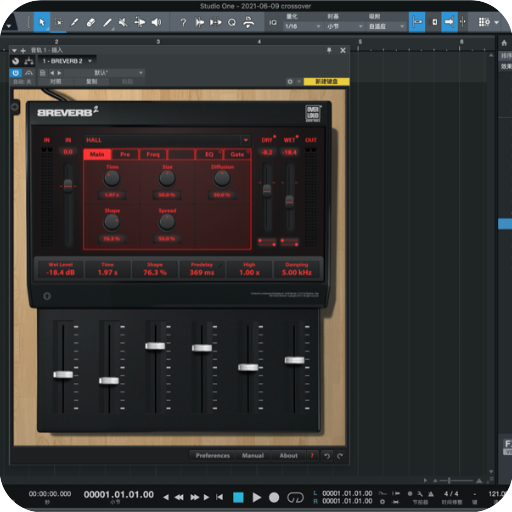This screenshot has height=512, width=512.
Task: Add an insert with the plus icon
Action: 23,51
